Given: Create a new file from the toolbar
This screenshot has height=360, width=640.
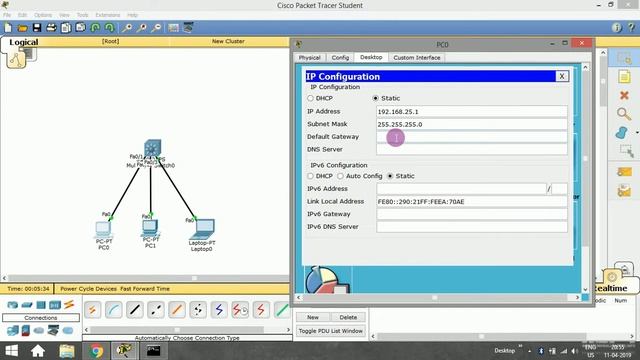Looking at the screenshot, I should coord(8,28).
